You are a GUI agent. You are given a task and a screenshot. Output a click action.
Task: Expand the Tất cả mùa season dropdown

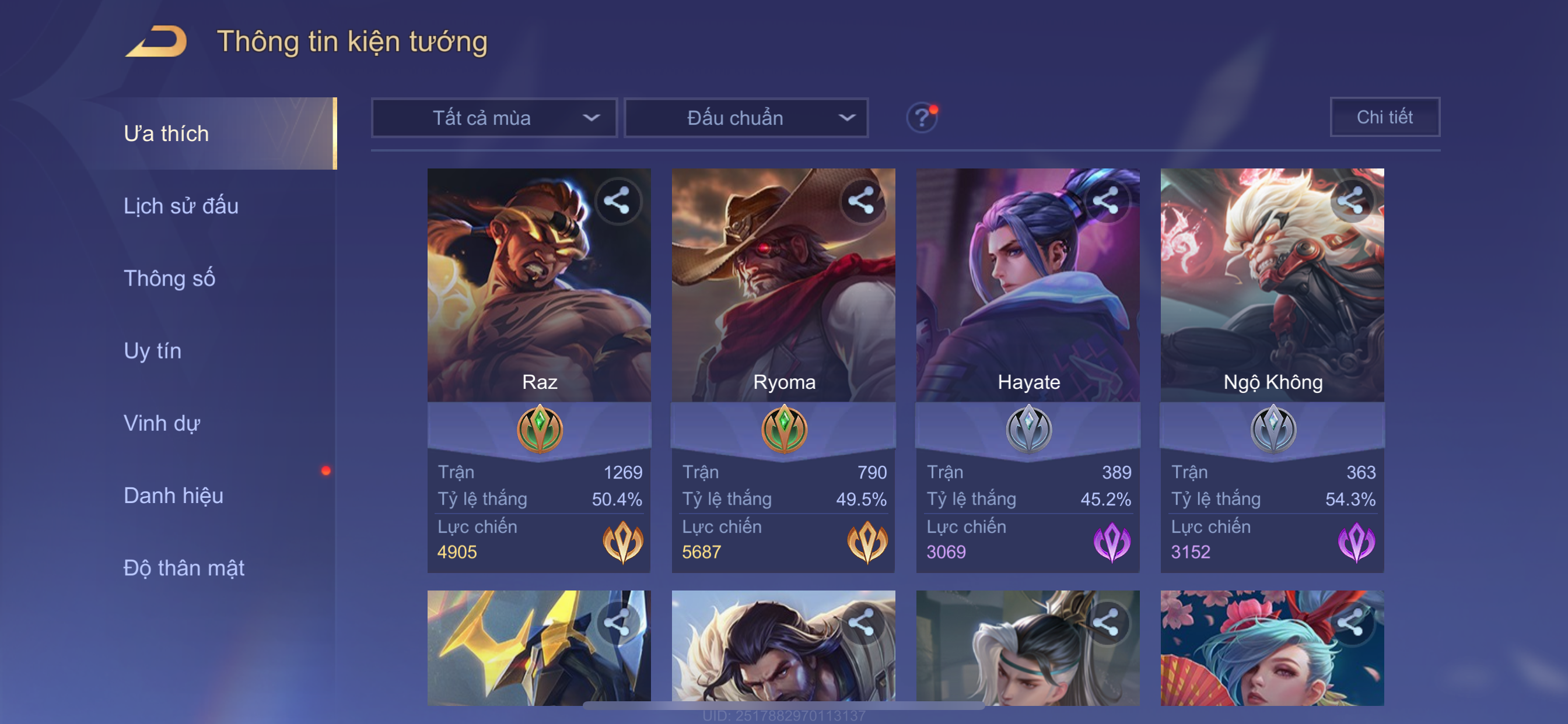pyautogui.click(x=494, y=117)
